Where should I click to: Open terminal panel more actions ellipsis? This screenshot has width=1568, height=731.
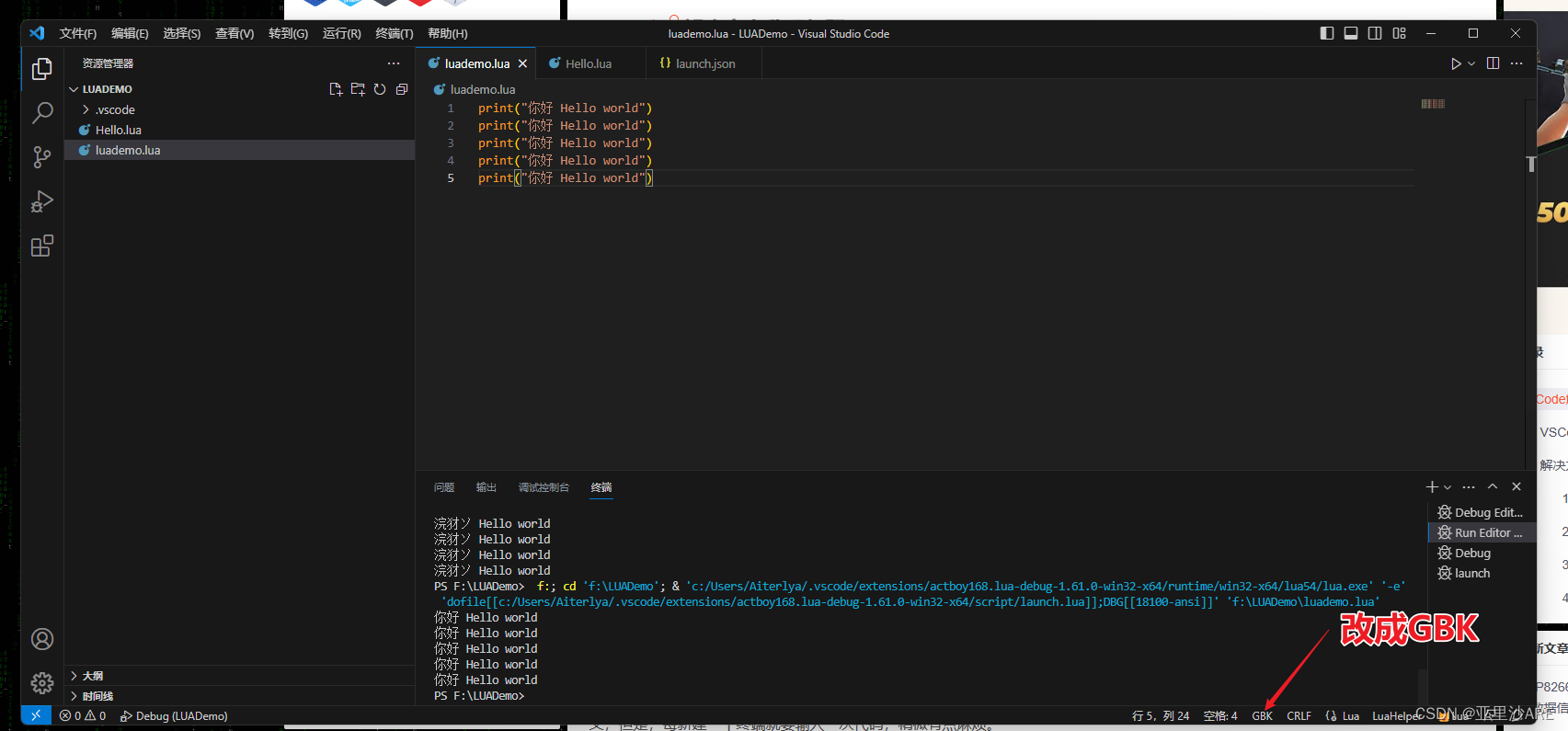point(1469,486)
